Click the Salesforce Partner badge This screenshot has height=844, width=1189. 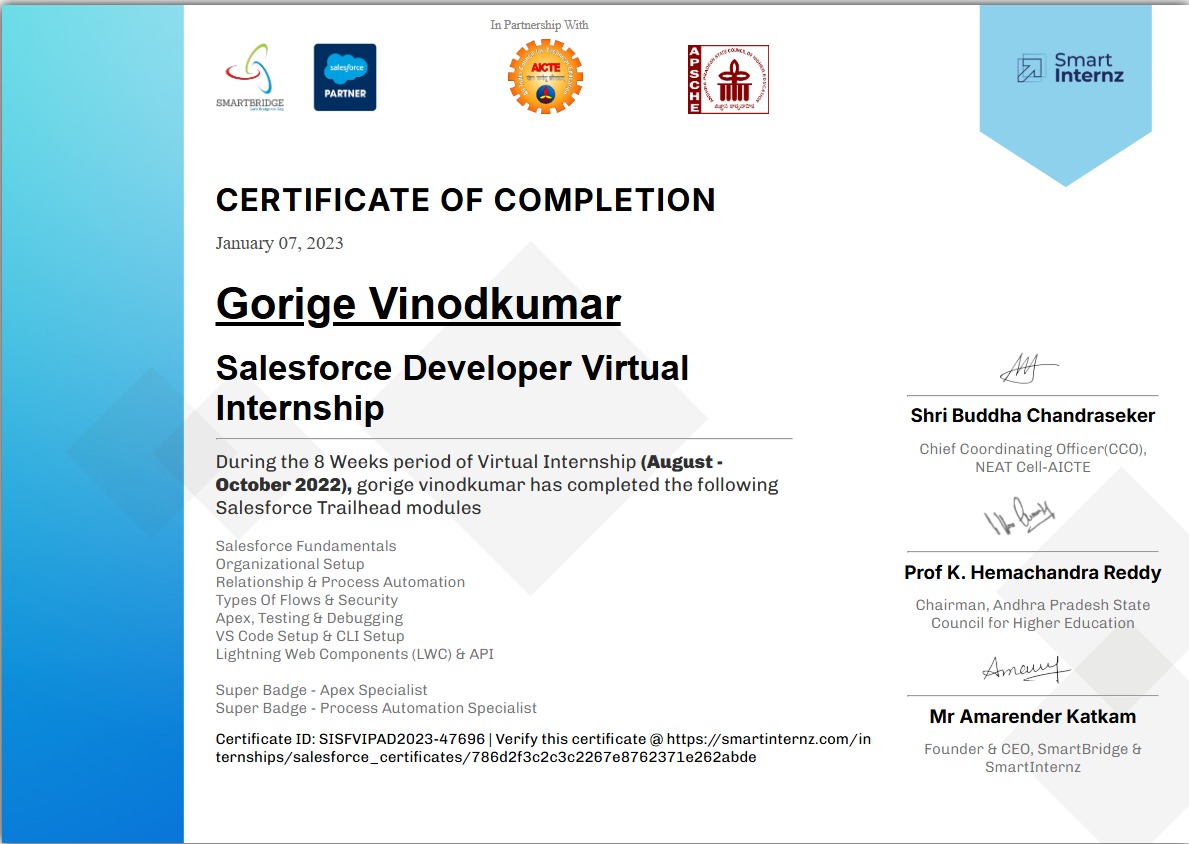click(345, 77)
